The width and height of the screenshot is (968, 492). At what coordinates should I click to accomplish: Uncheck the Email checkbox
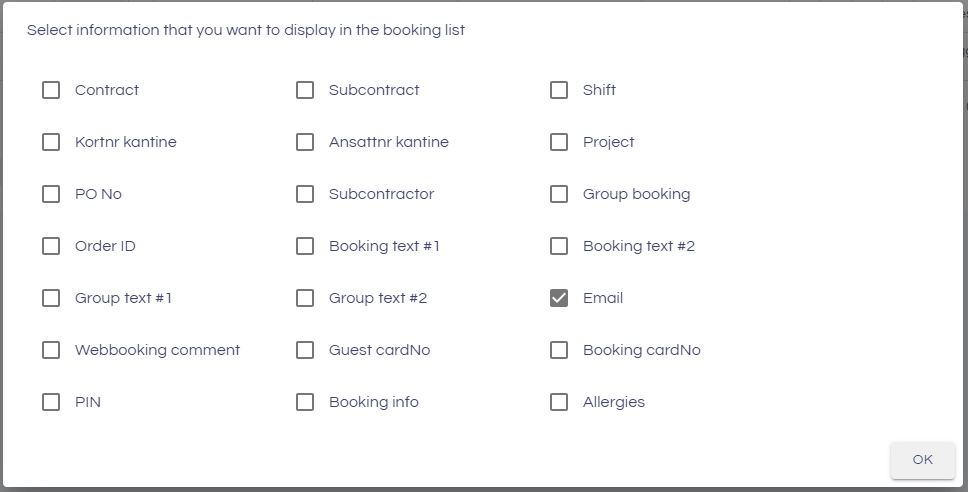tap(559, 298)
